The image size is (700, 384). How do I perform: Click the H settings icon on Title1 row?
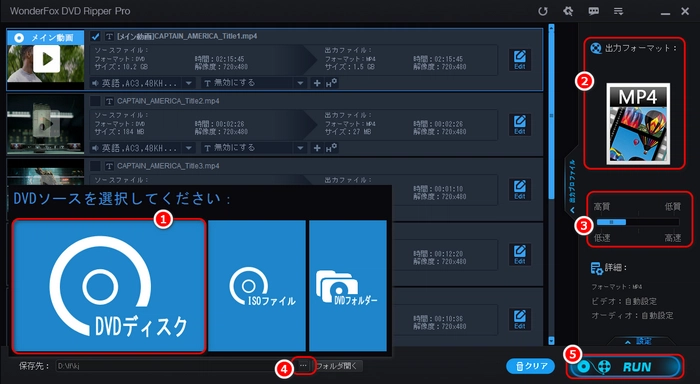[x=331, y=83]
